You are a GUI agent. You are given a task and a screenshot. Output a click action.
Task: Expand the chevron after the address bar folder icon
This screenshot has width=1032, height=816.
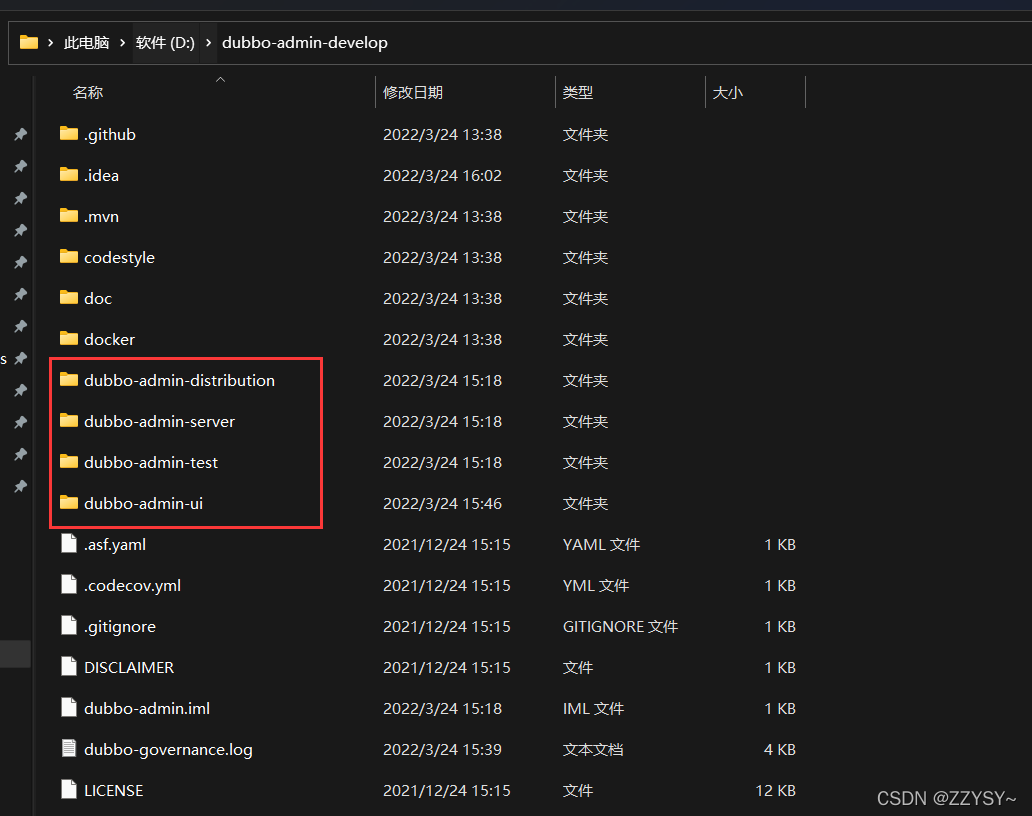[x=51, y=43]
